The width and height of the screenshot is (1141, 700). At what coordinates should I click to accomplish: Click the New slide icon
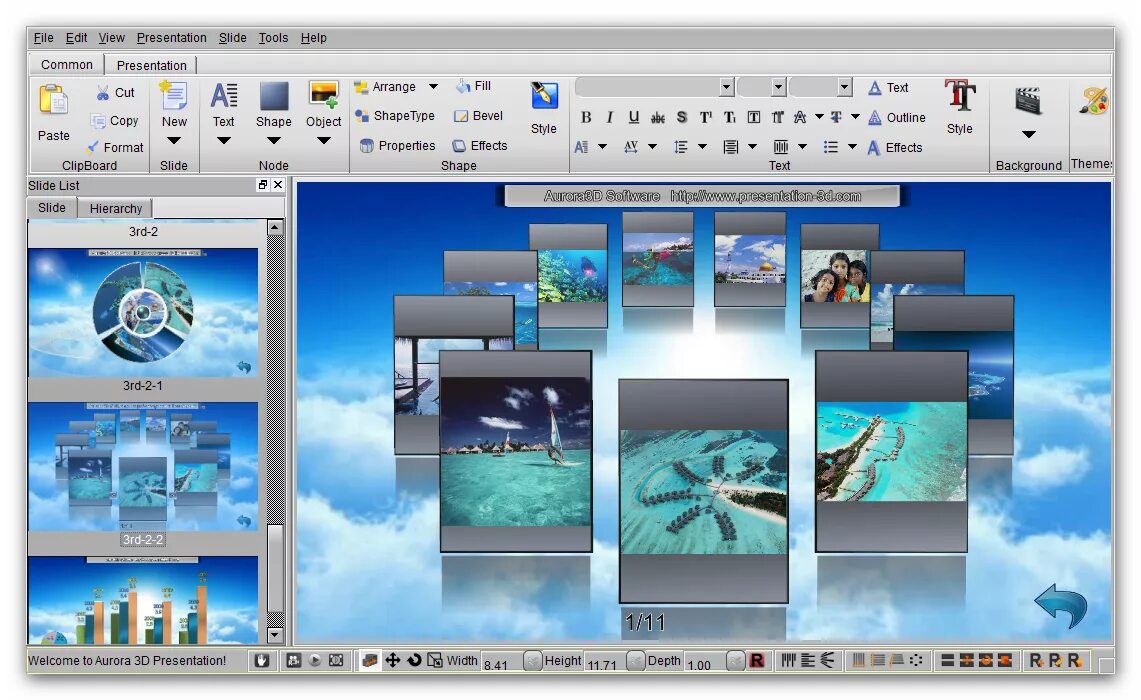(173, 96)
